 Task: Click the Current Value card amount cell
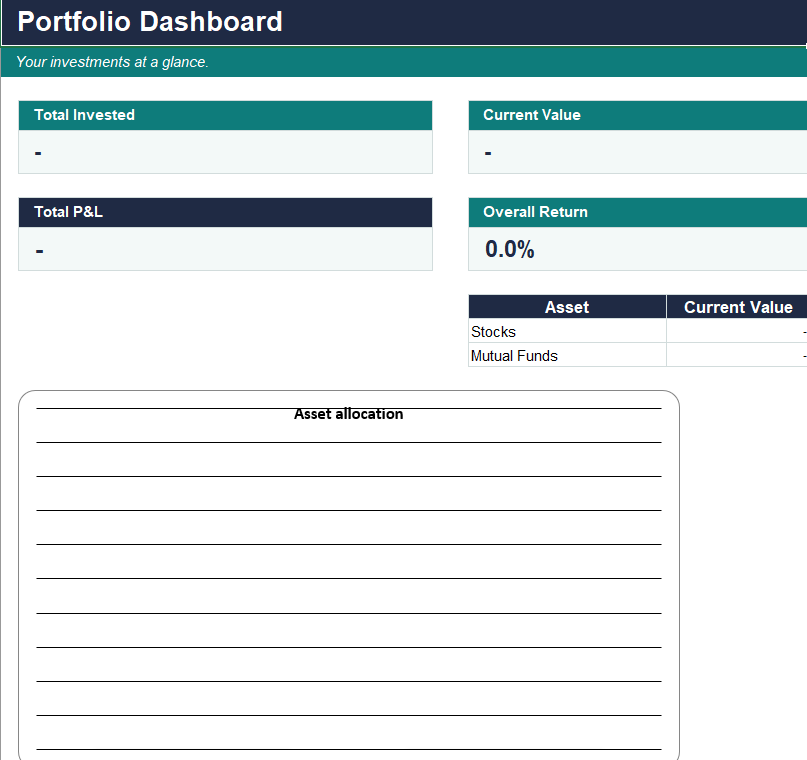click(x=638, y=152)
